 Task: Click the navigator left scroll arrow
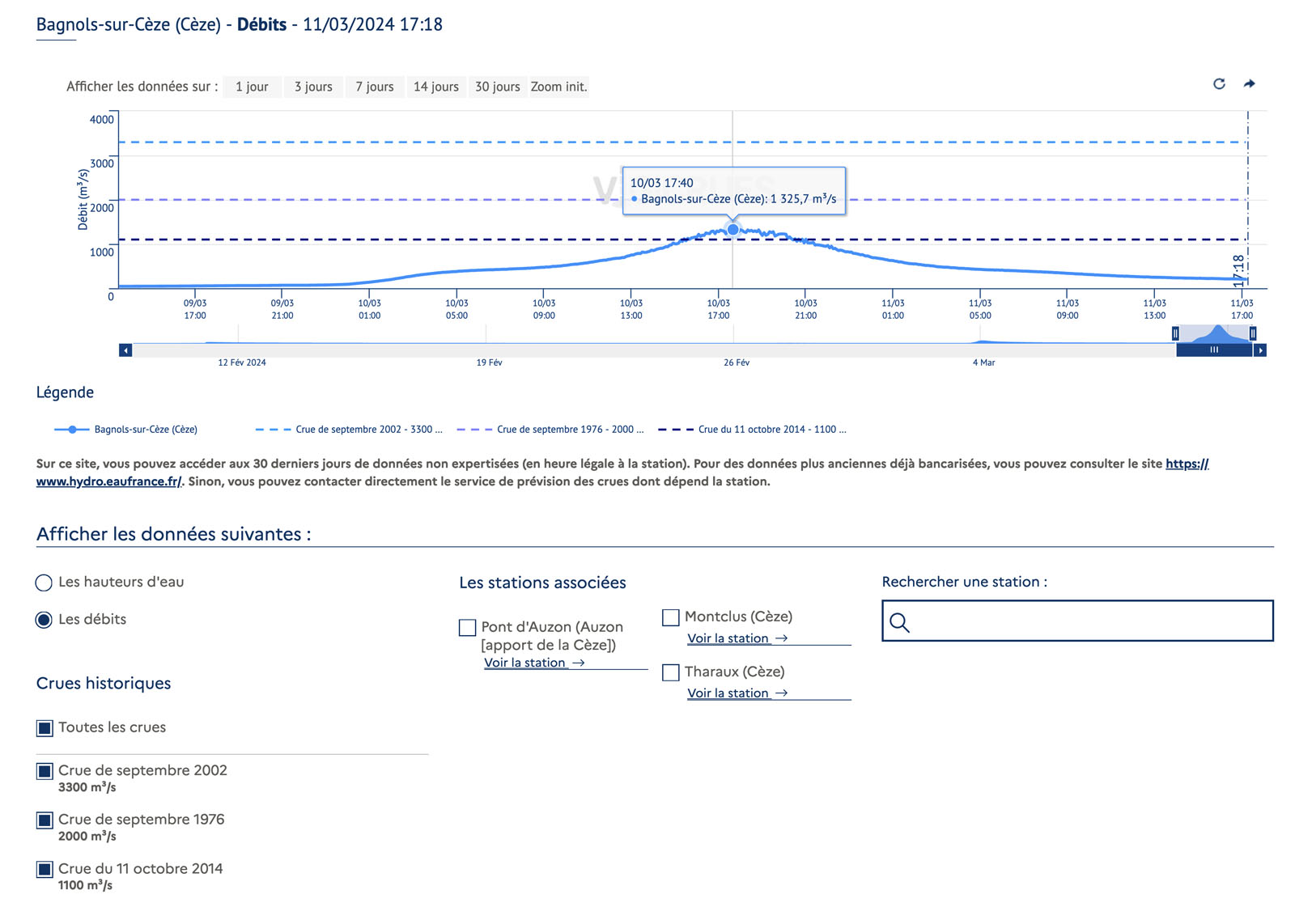pos(125,350)
